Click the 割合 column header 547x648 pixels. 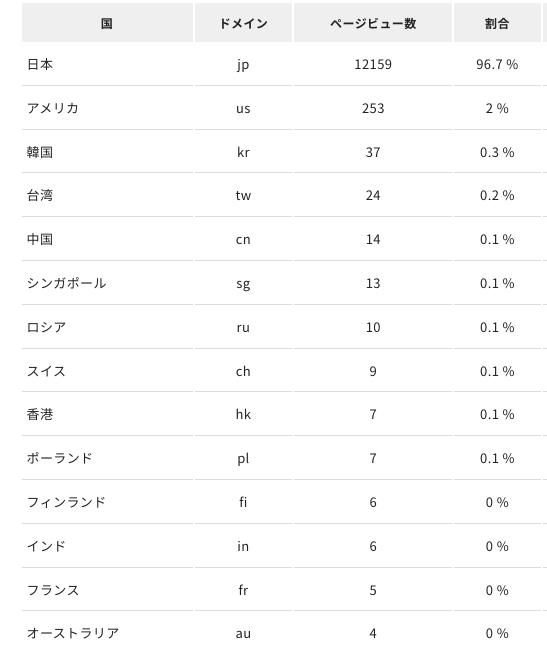pos(497,23)
